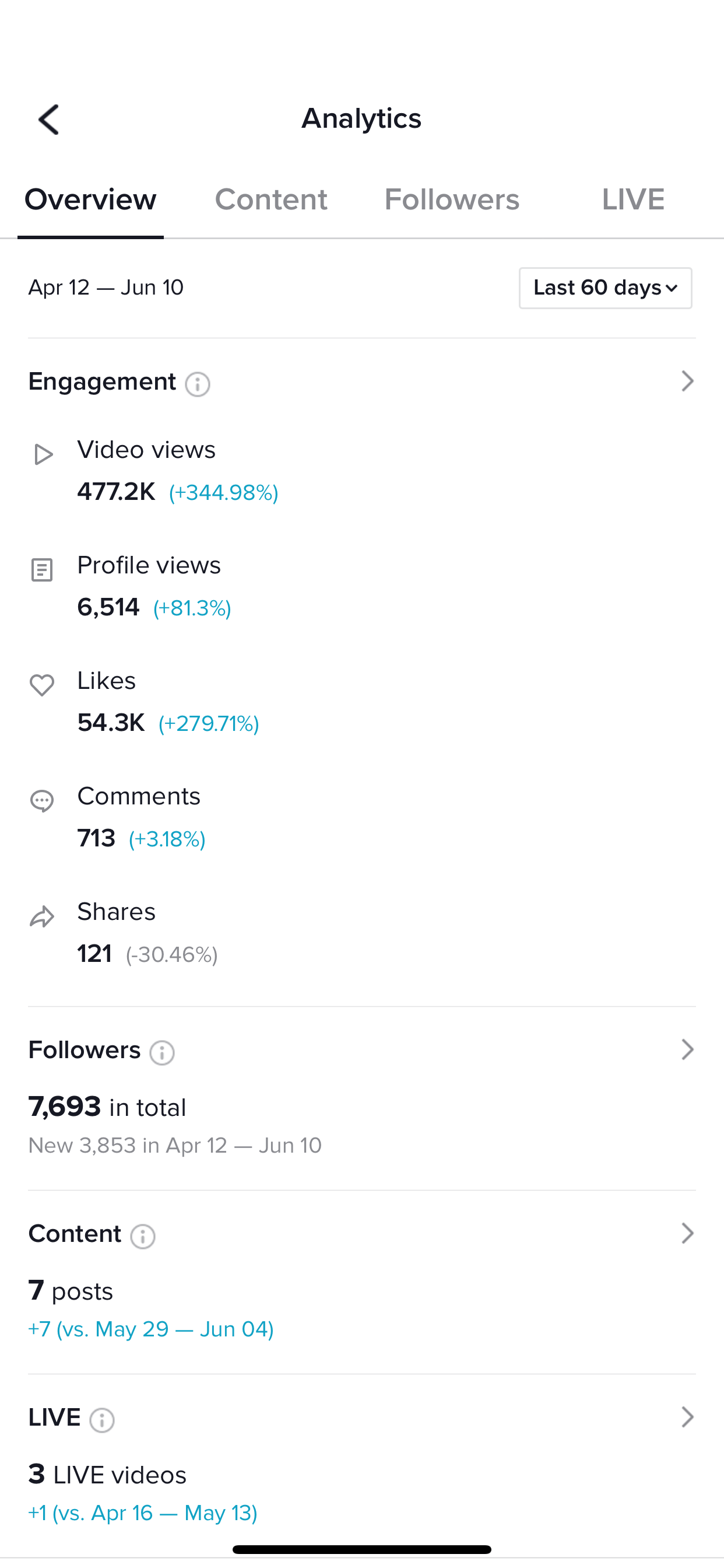
Task: Tap the LIVE section info icon
Action: (102, 1420)
